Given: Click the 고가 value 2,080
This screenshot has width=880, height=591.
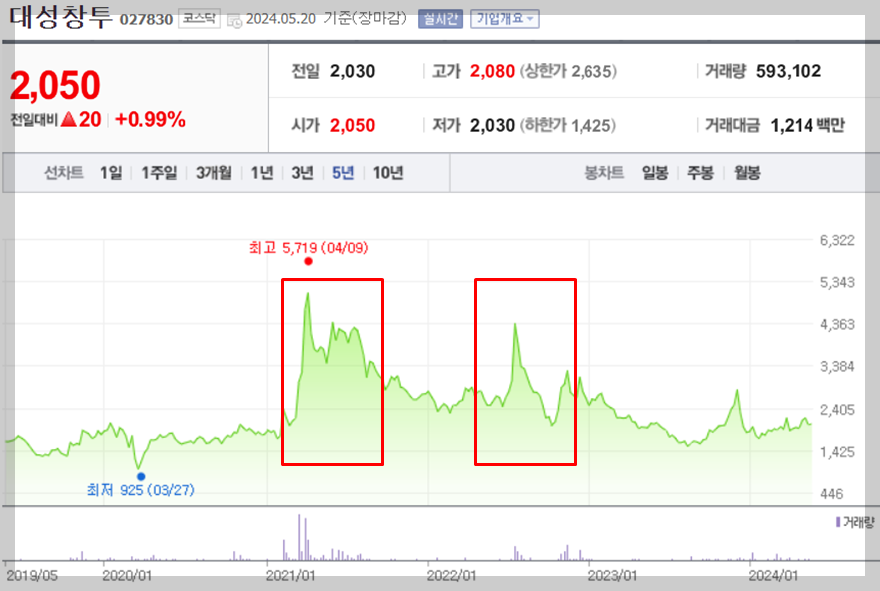Looking at the screenshot, I should click(x=492, y=71).
